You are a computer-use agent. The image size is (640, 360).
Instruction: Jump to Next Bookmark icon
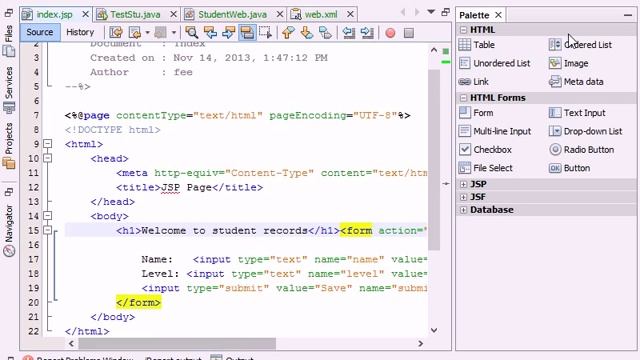point(307,33)
